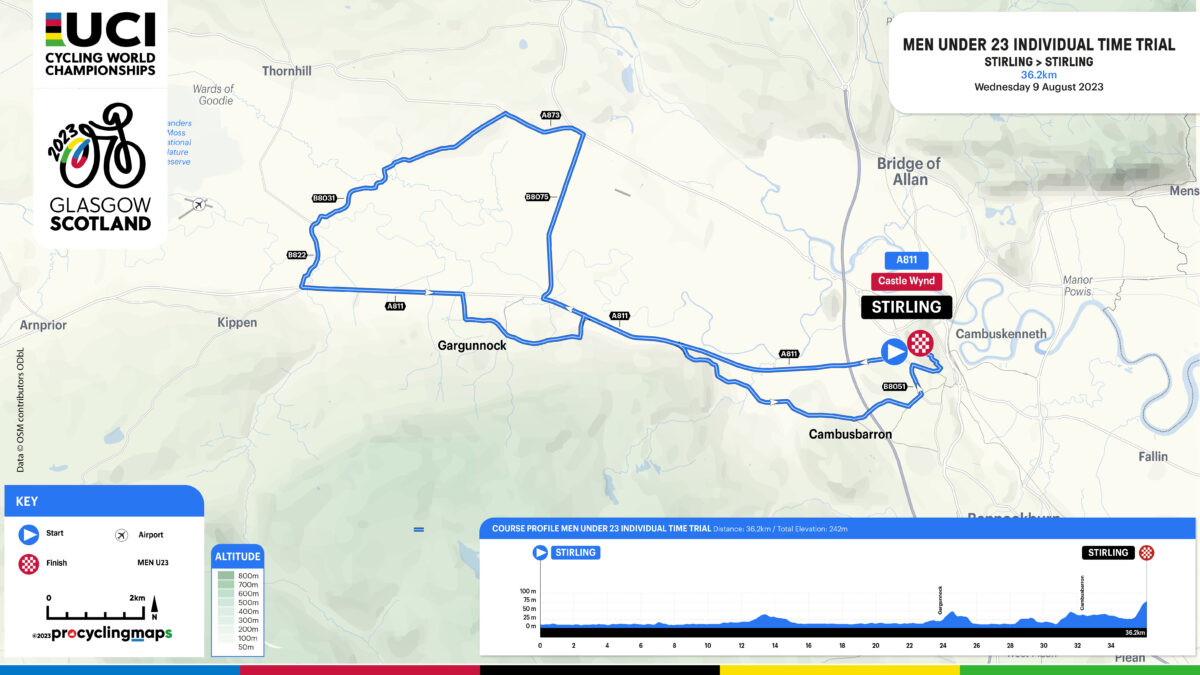The image size is (1200, 675).
Task: Click the blue STIRLING start label in profile
Action: coord(575,552)
